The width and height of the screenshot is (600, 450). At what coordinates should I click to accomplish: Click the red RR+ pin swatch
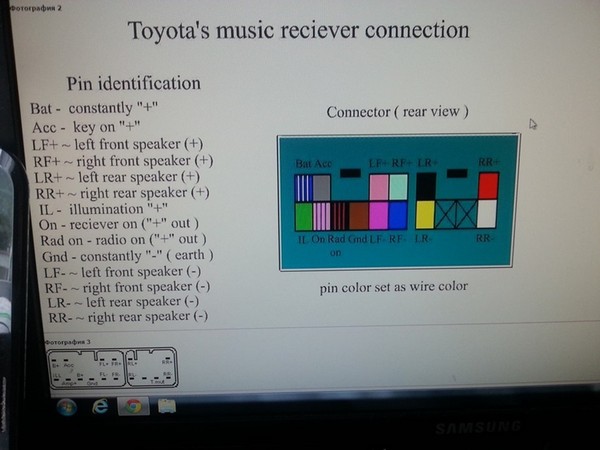(489, 186)
